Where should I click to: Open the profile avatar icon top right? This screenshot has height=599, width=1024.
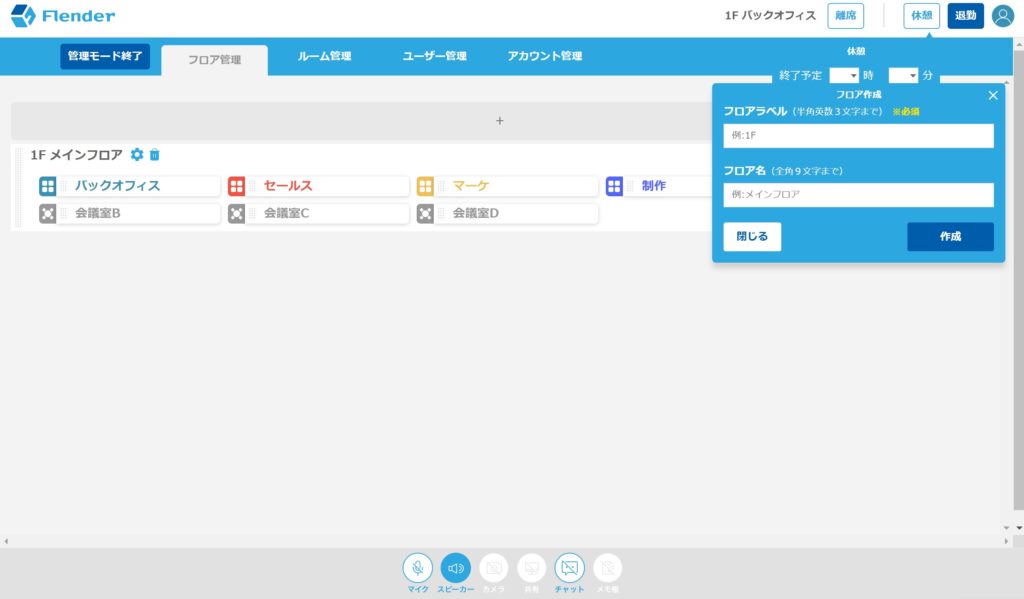click(x=1002, y=16)
